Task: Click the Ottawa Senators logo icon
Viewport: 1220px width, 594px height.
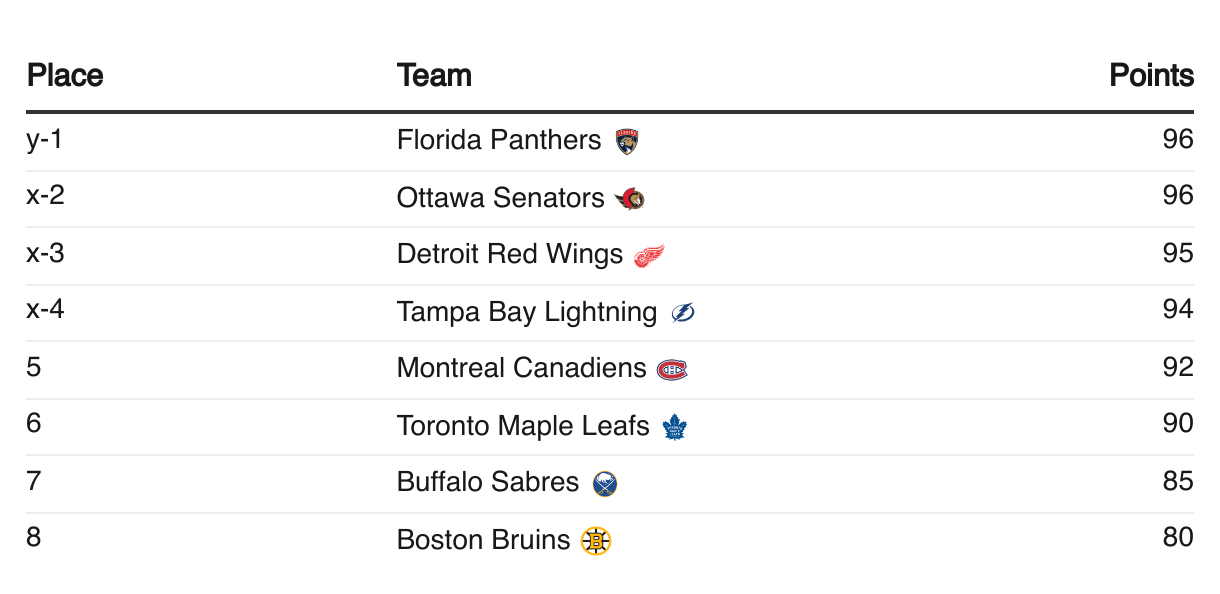Action: coord(631,199)
